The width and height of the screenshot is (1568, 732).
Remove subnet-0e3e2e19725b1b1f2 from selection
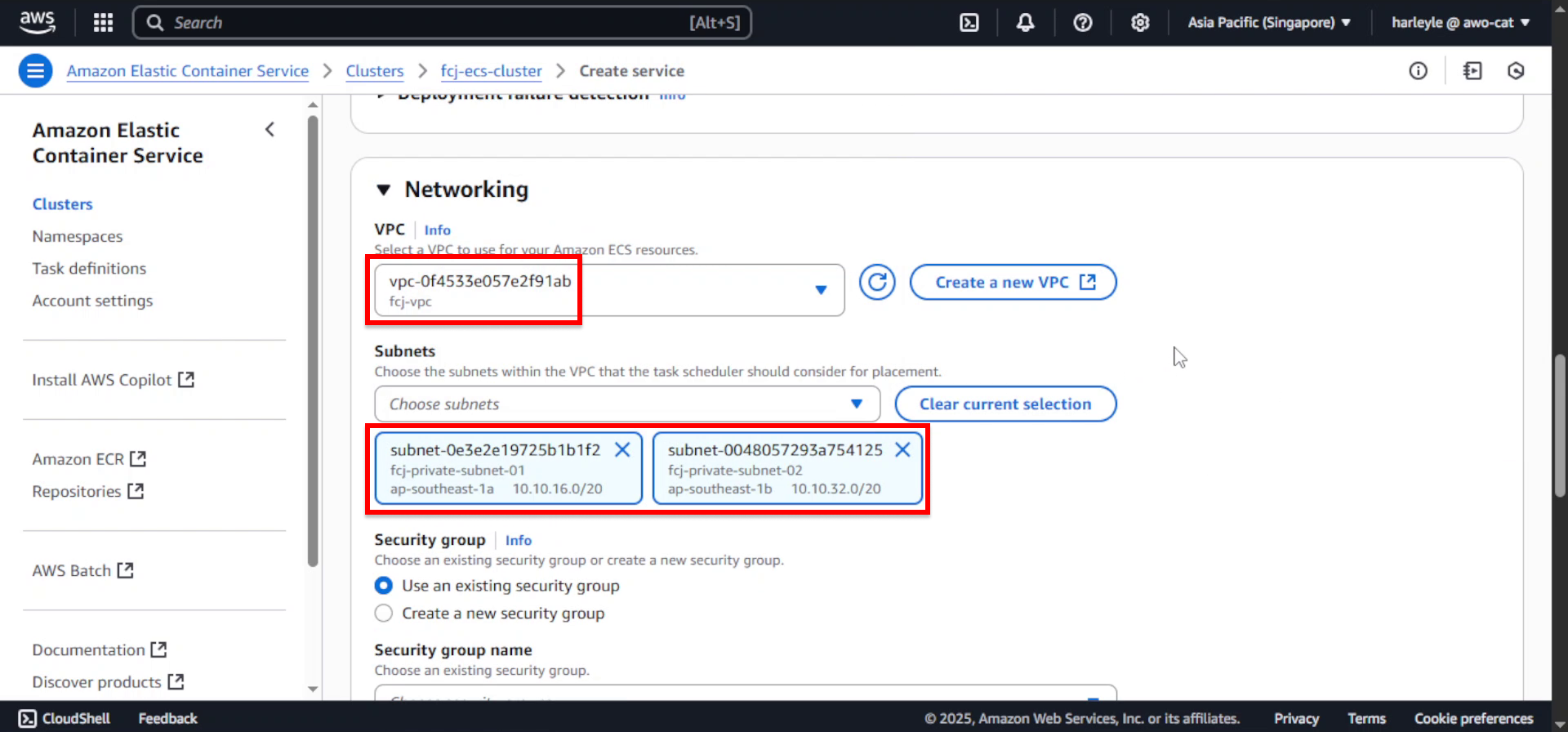[622, 450]
